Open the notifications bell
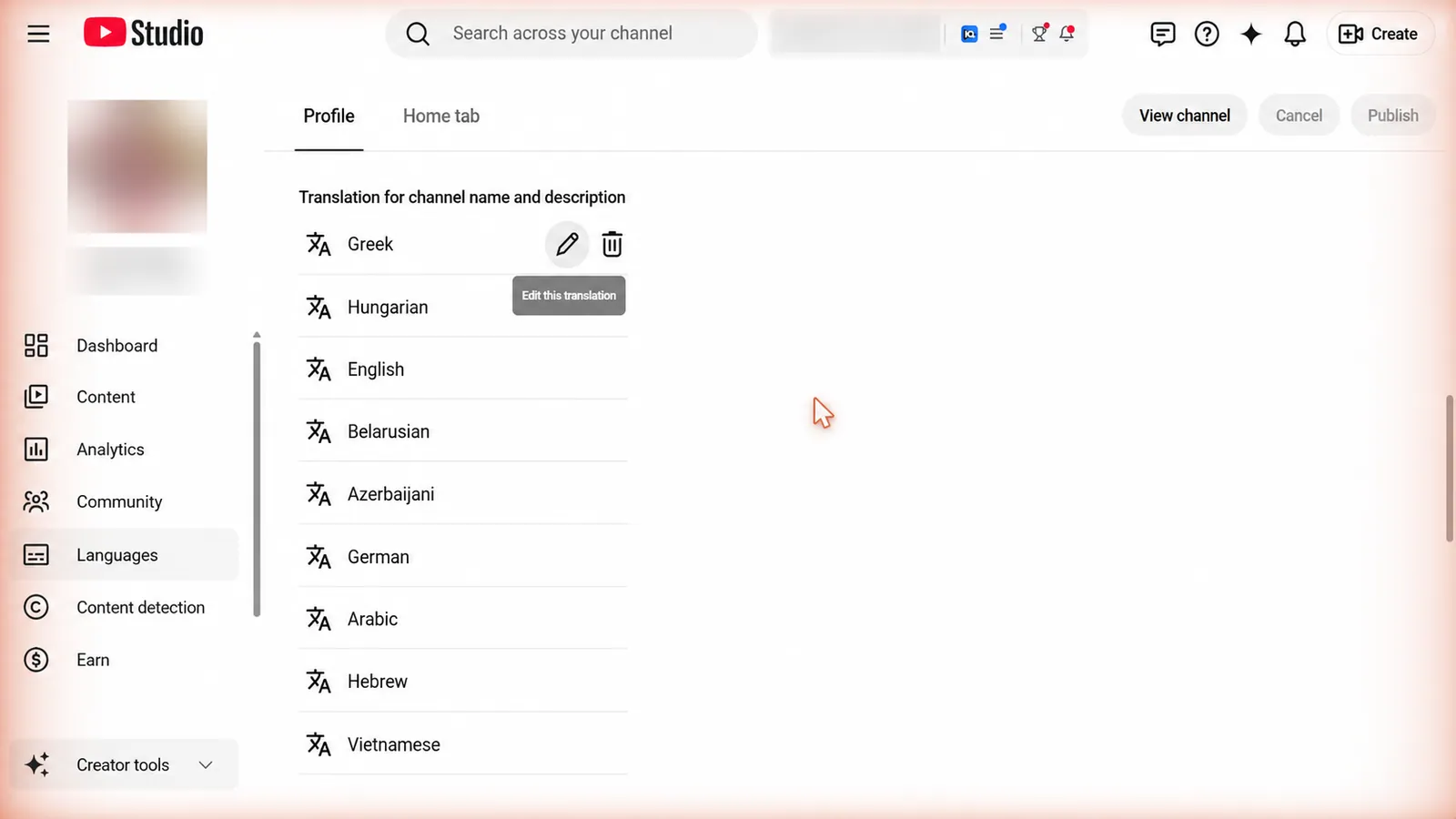1456x819 pixels. 1295,34
